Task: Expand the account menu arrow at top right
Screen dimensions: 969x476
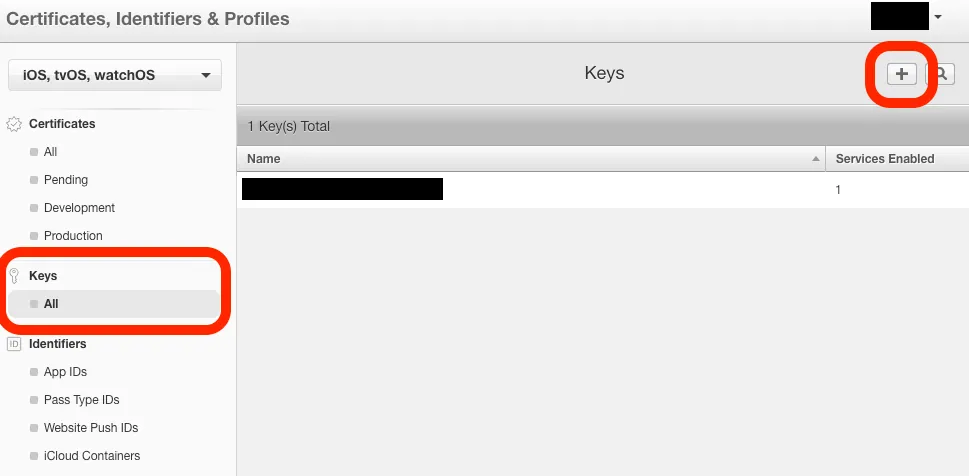Action: click(x=938, y=17)
